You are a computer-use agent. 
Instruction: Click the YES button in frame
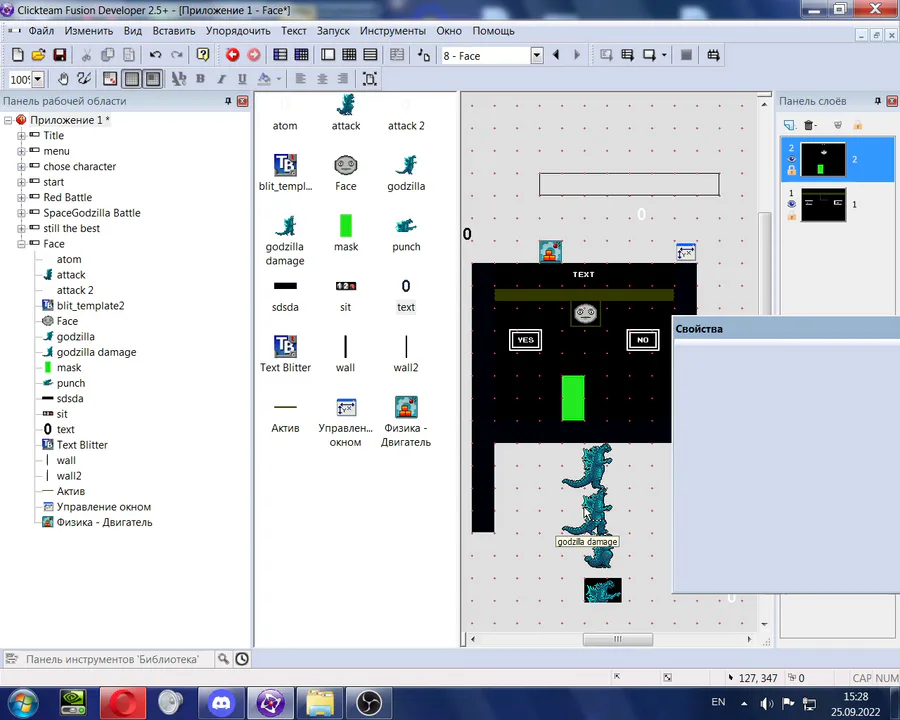(525, 340)
